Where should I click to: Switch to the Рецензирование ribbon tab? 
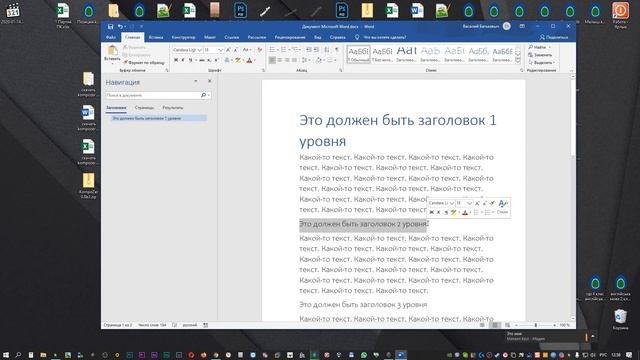[290, 37]
